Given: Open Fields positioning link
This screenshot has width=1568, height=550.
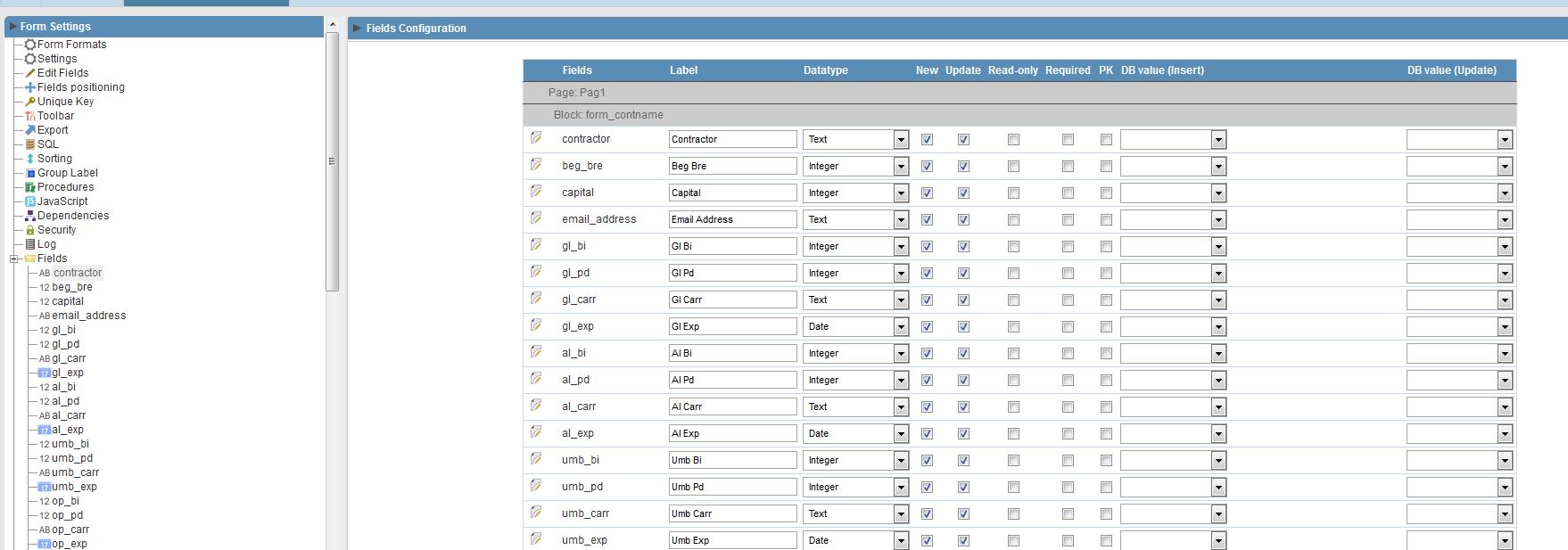Looking at the screenshot, I should 81,87.
